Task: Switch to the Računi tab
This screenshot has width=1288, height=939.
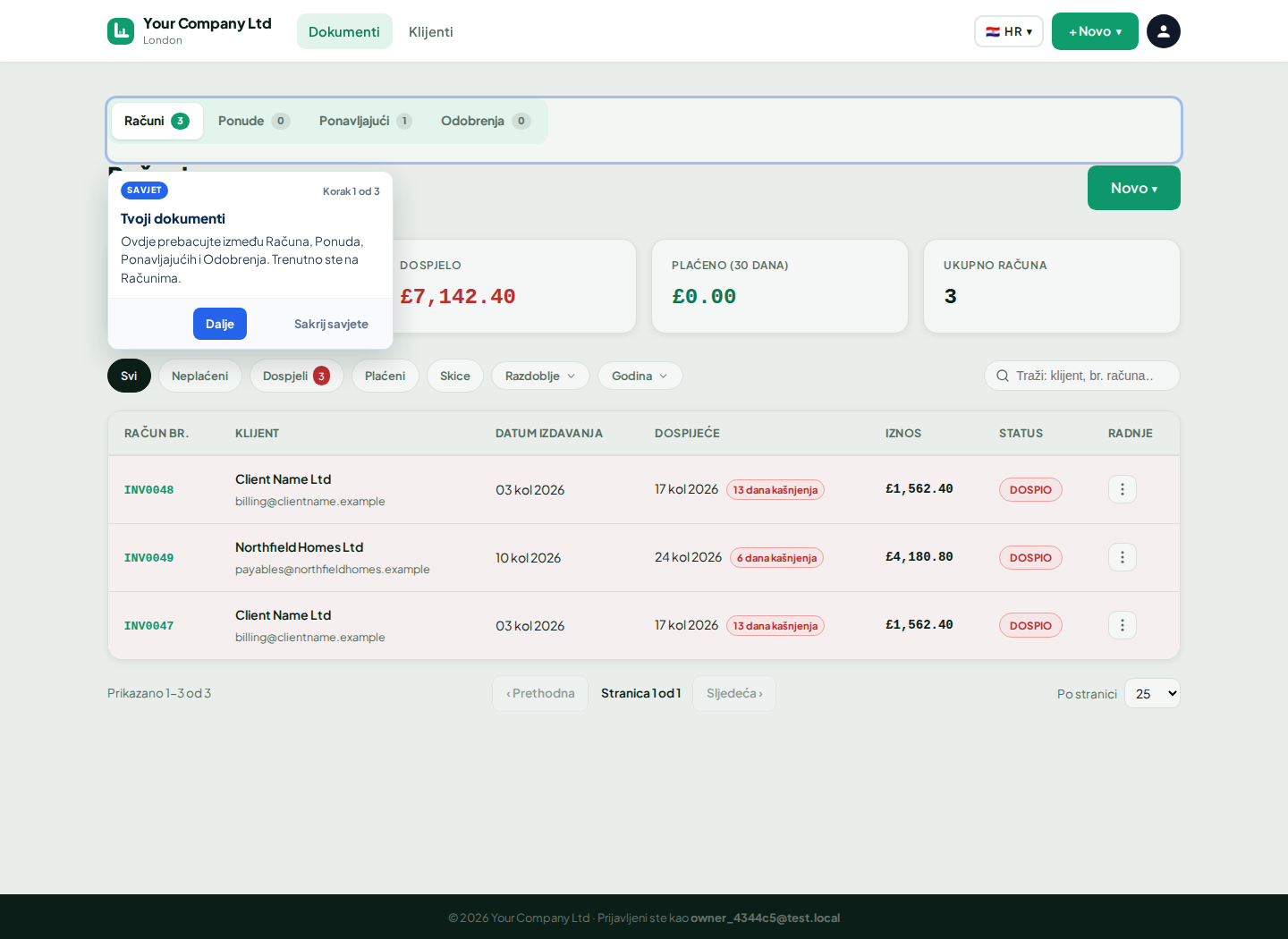Action: tap(157, 121)
